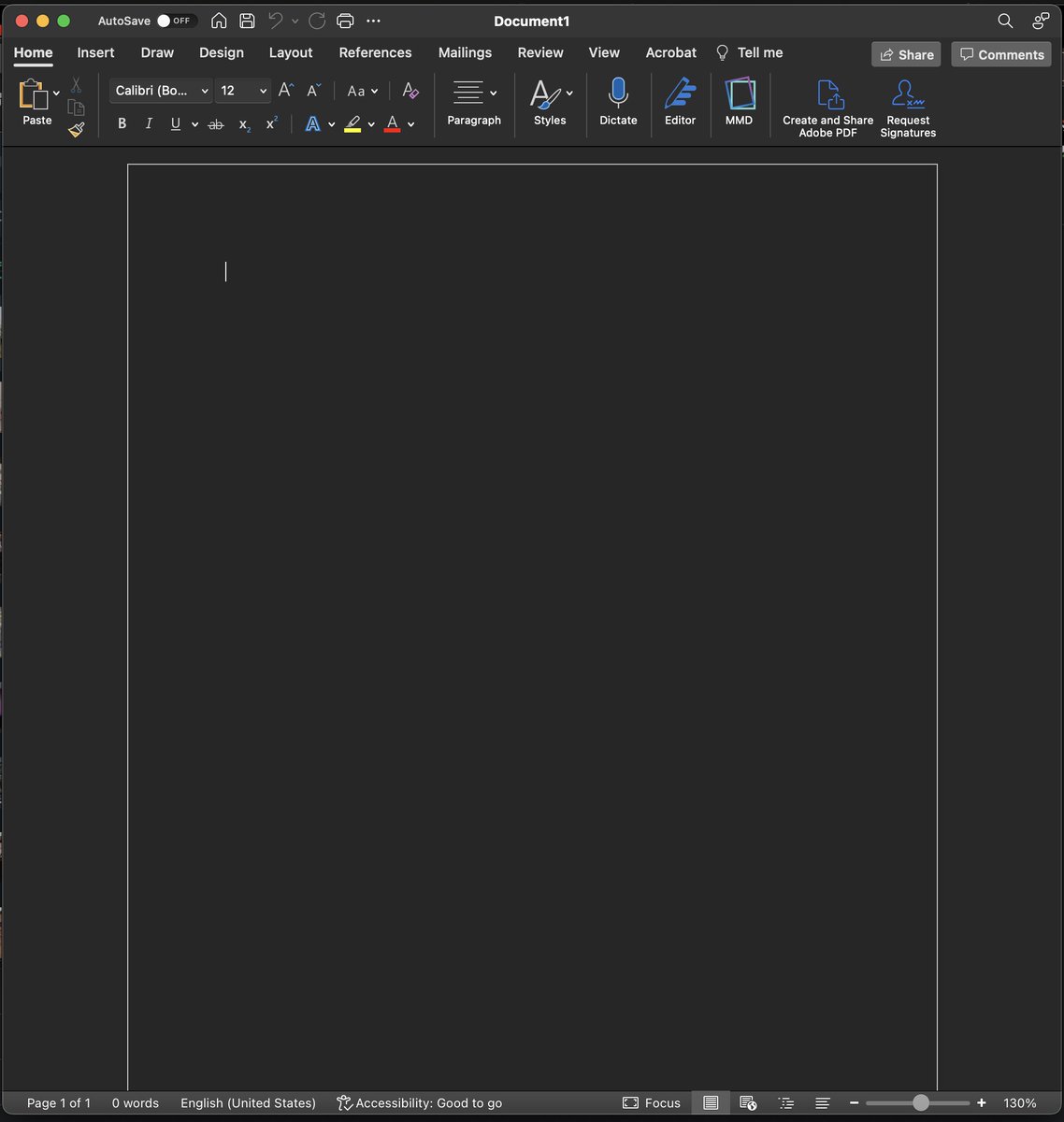This screenshot has height=1122, width=1064.
Task: Open the Editor pen icon
Action: pyautogui.click(x=680, y=93)
